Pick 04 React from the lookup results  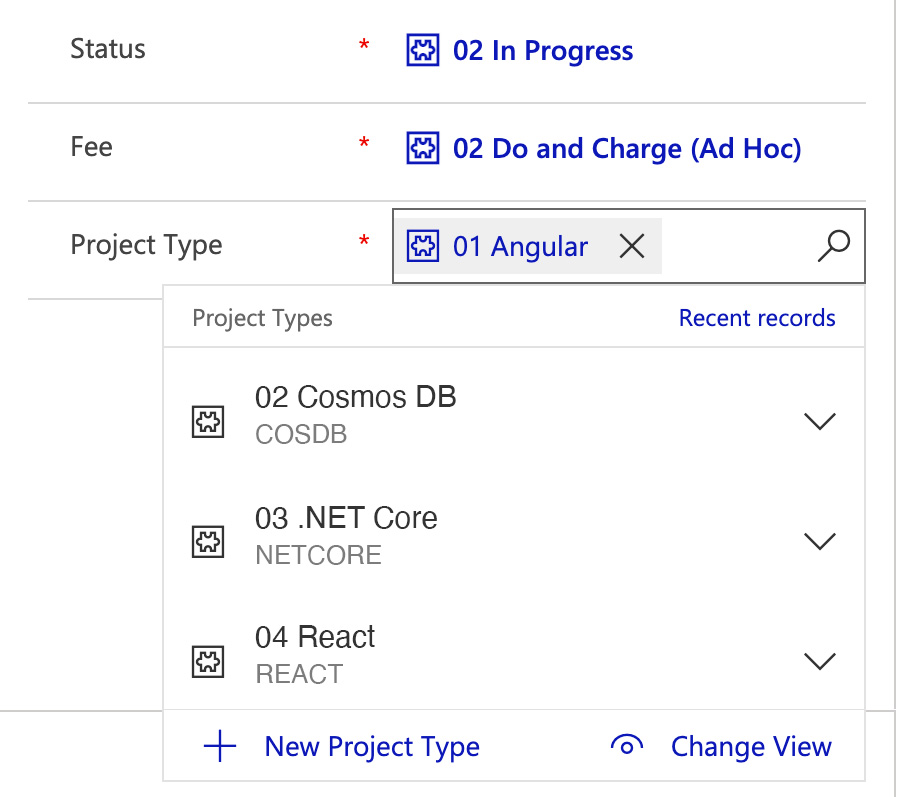[315, 637]
